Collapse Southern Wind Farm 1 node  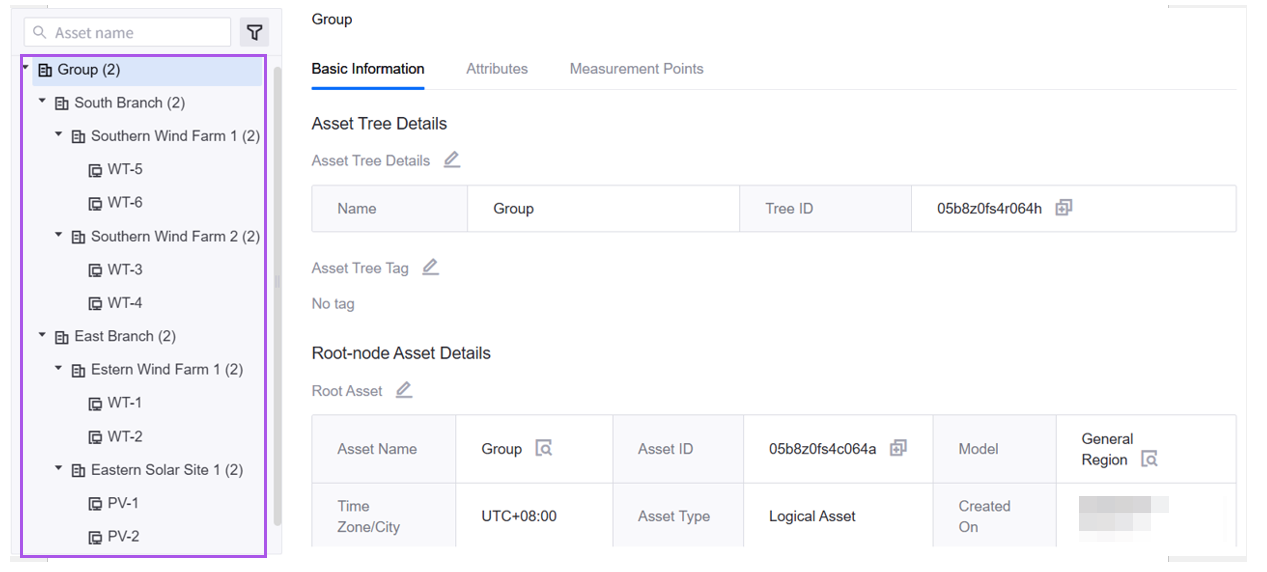[x=59, y=135]
